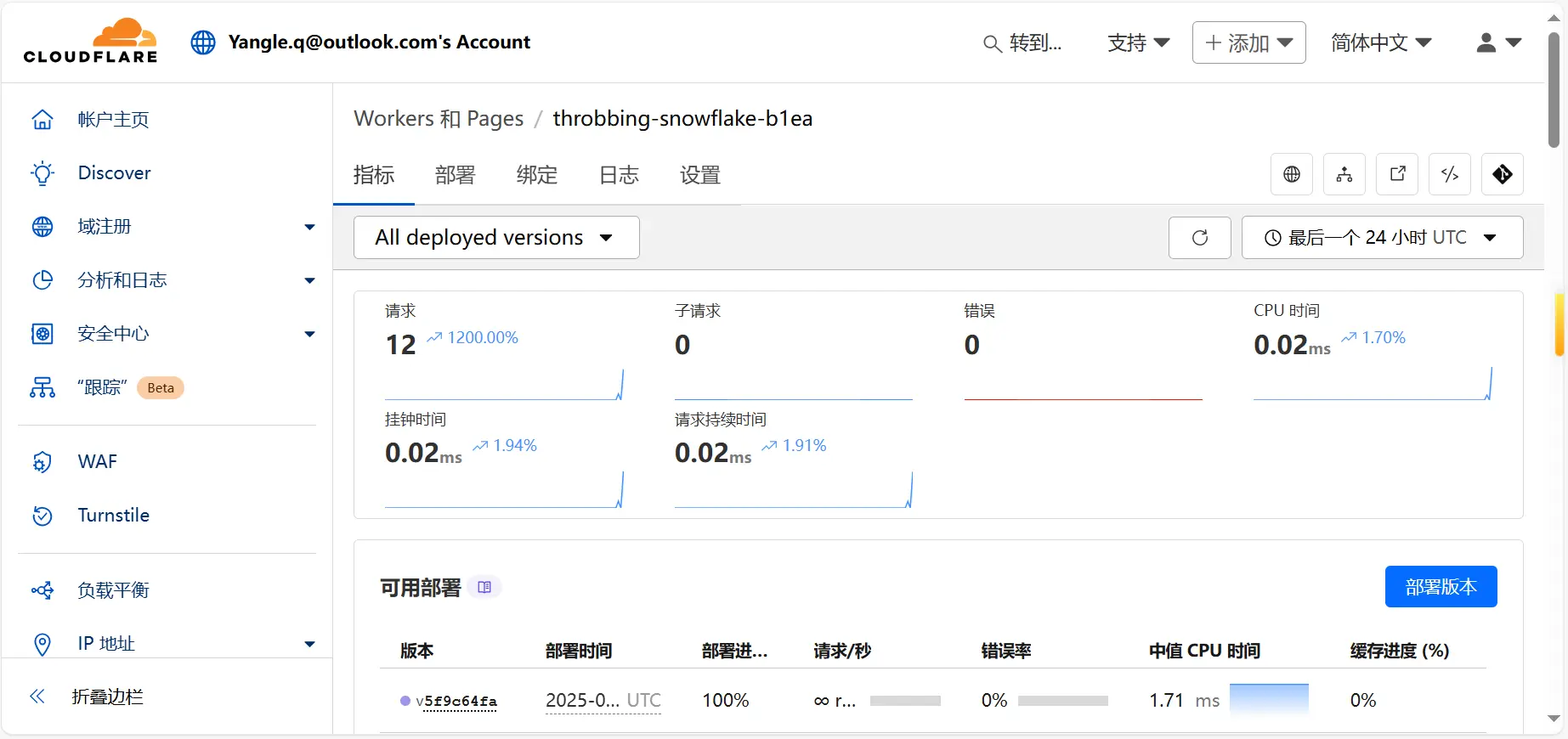Screen dimensions: 1568x739
Task: Open the 最后一个 24 小时 UTC time range dropdown
Action: (x=1382, y=238)
